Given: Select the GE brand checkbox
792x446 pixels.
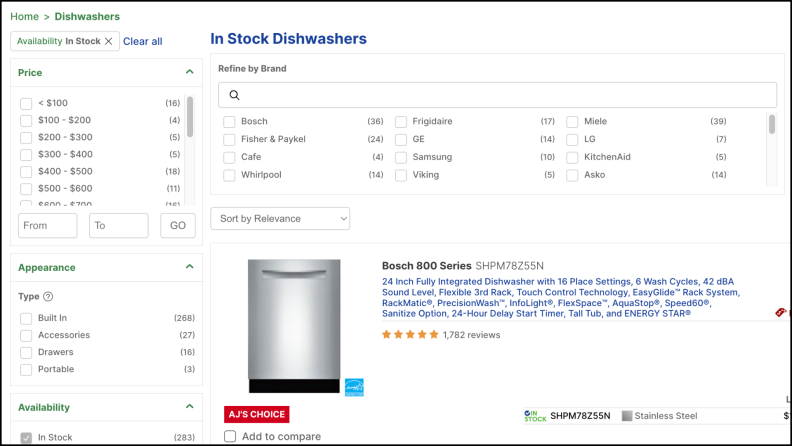Looking at the screenshot, I should coord(401,139).
